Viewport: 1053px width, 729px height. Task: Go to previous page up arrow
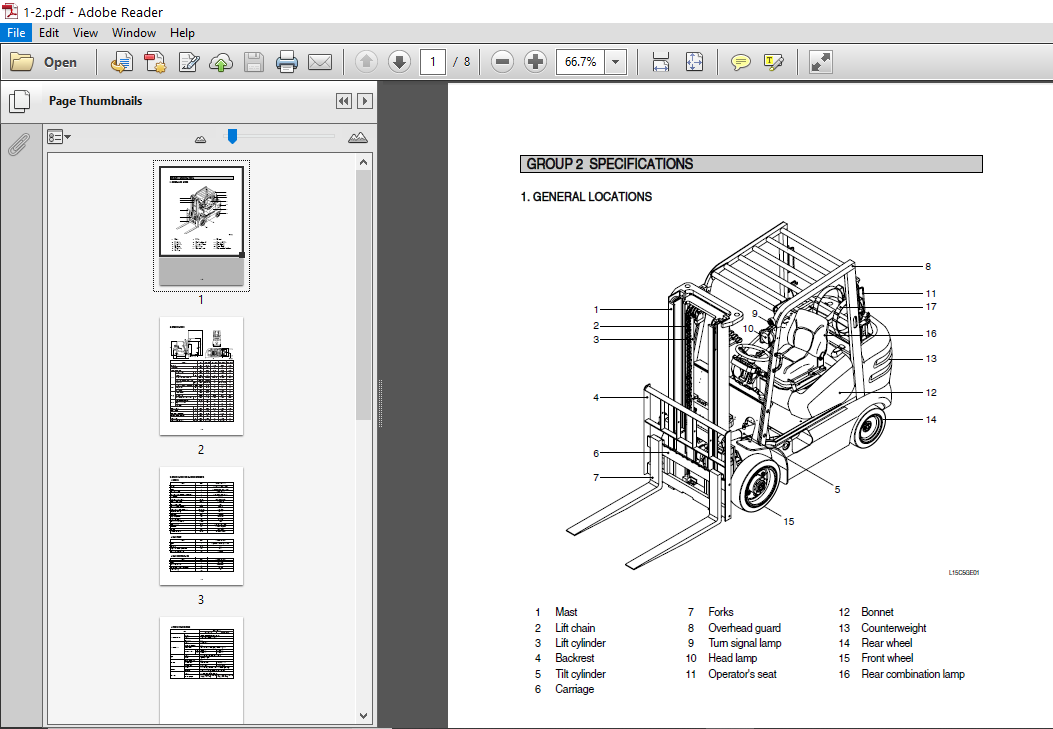366,62
